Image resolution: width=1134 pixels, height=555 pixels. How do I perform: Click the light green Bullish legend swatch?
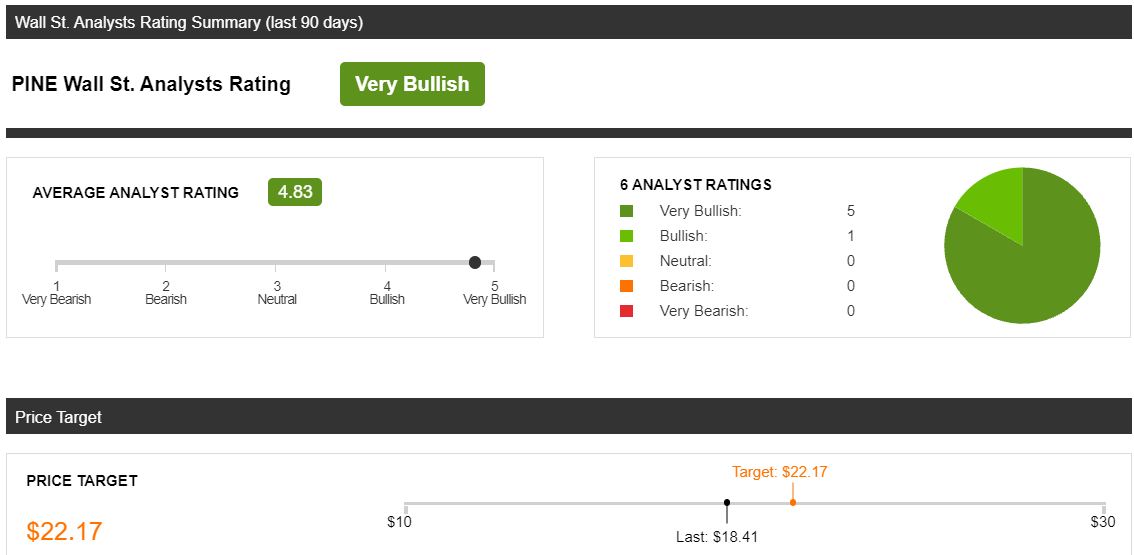tap(627, 236)
